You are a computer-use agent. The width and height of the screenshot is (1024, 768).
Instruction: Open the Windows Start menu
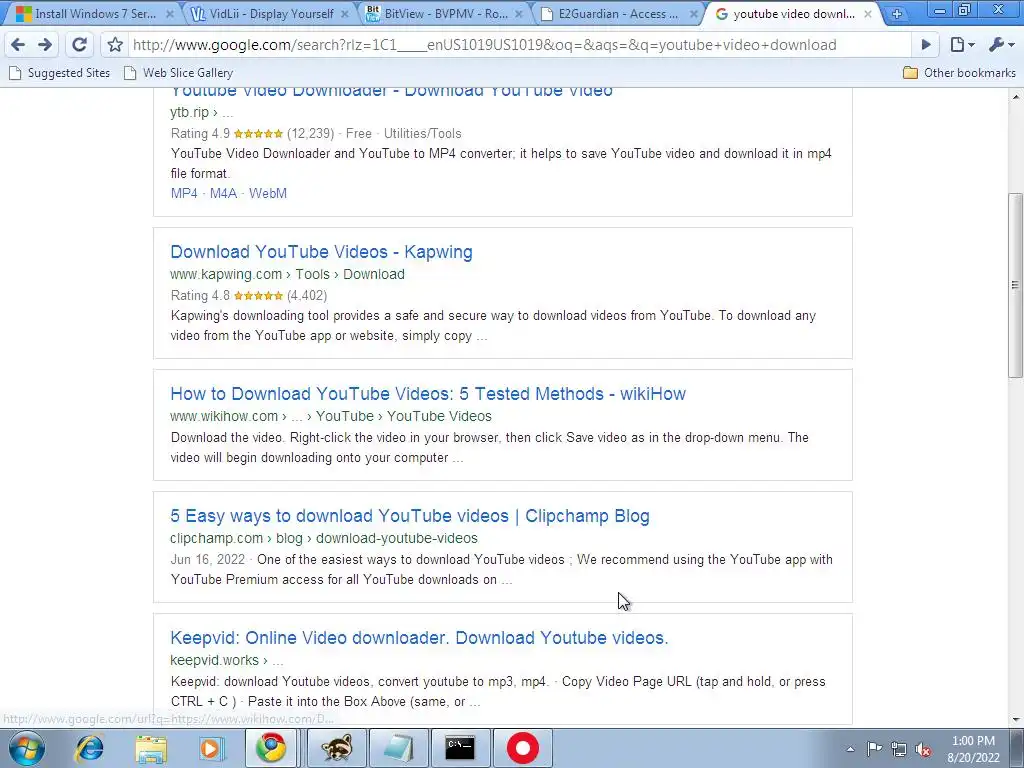[x=27, y=748]
